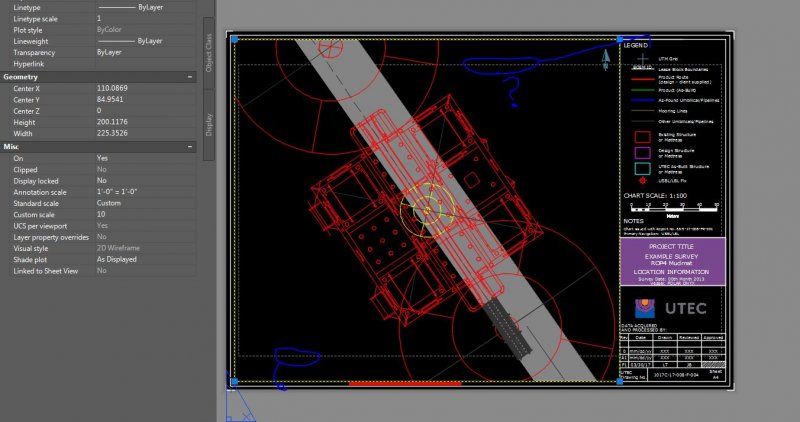800x422 pixels.
Task: Open the Lineweight ByLayer dropdown value
Action: tap(145, 41)
